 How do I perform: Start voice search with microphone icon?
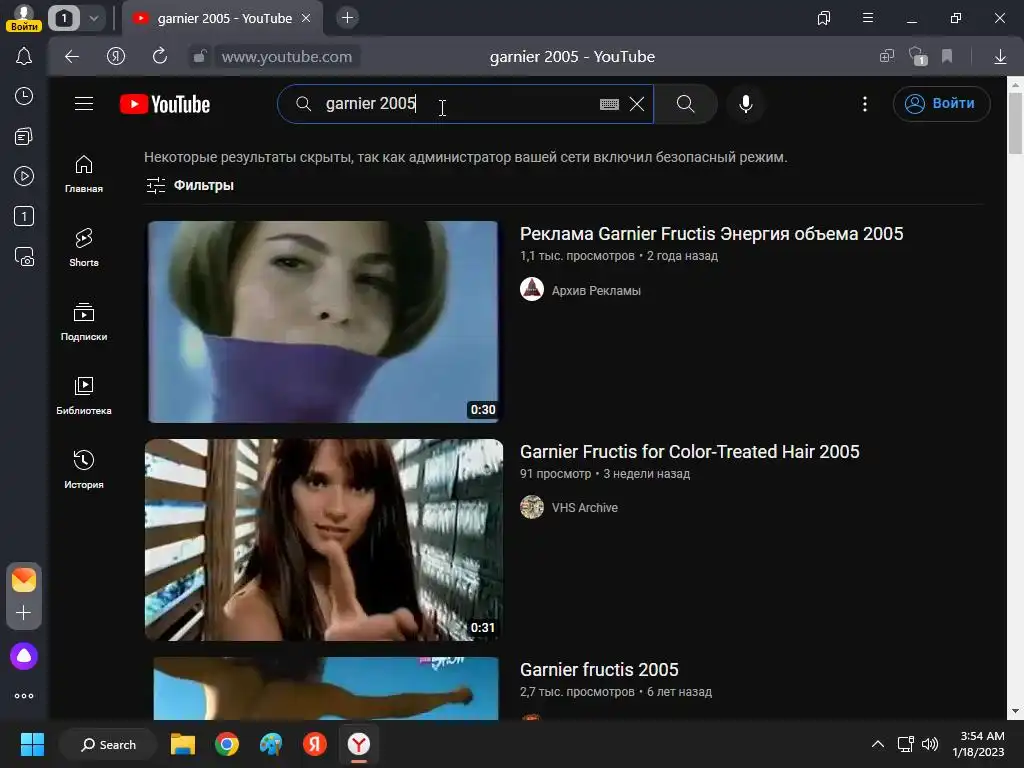pos(746,104)
